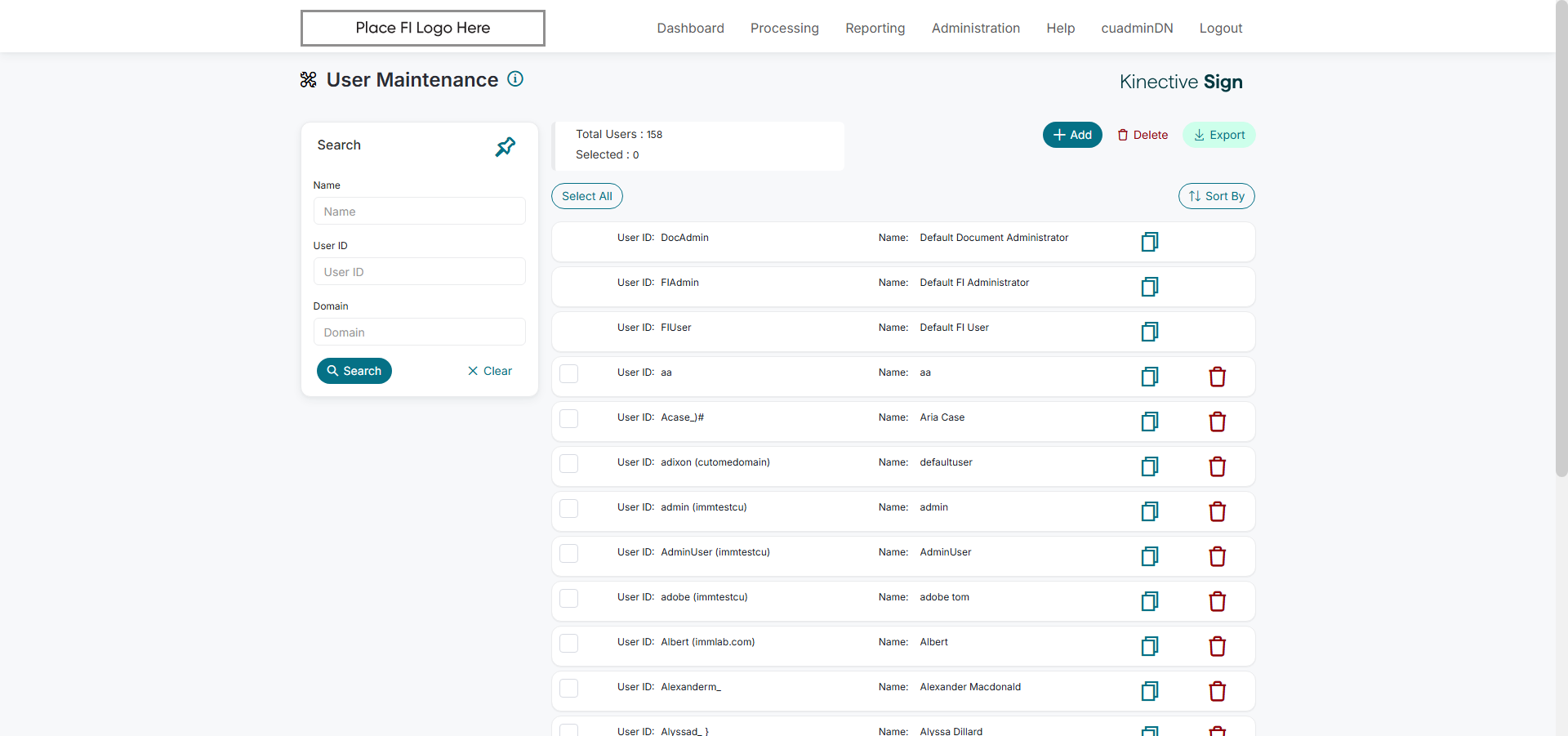The width and height of the screenshot is (1568, 736).
Task: Copy the adobe tom user
Action: tap(1150, 601)
